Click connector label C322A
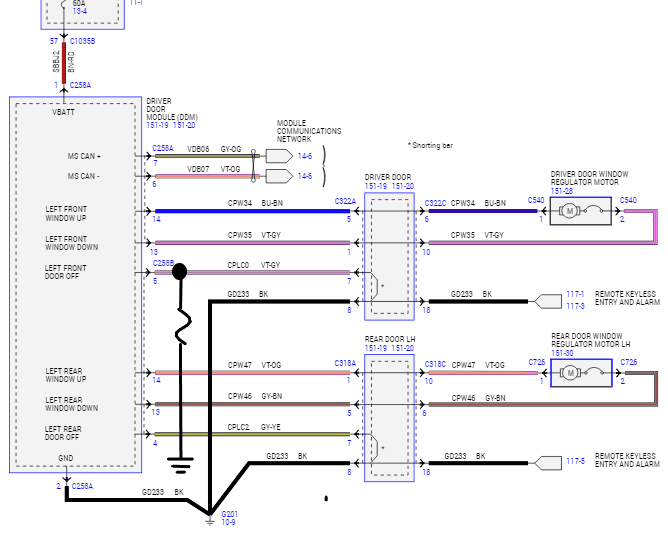 coord(345,201)
